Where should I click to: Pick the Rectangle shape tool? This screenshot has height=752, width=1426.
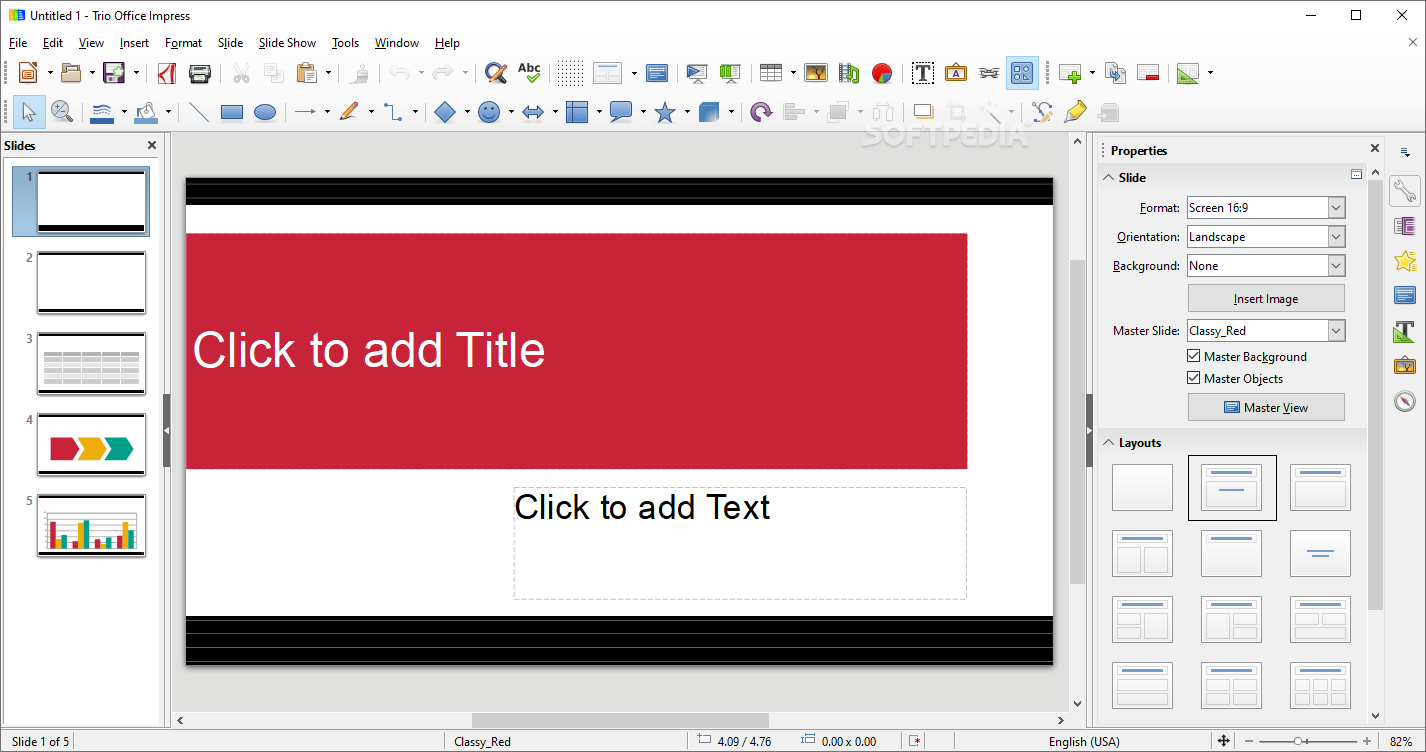[232, 112]
